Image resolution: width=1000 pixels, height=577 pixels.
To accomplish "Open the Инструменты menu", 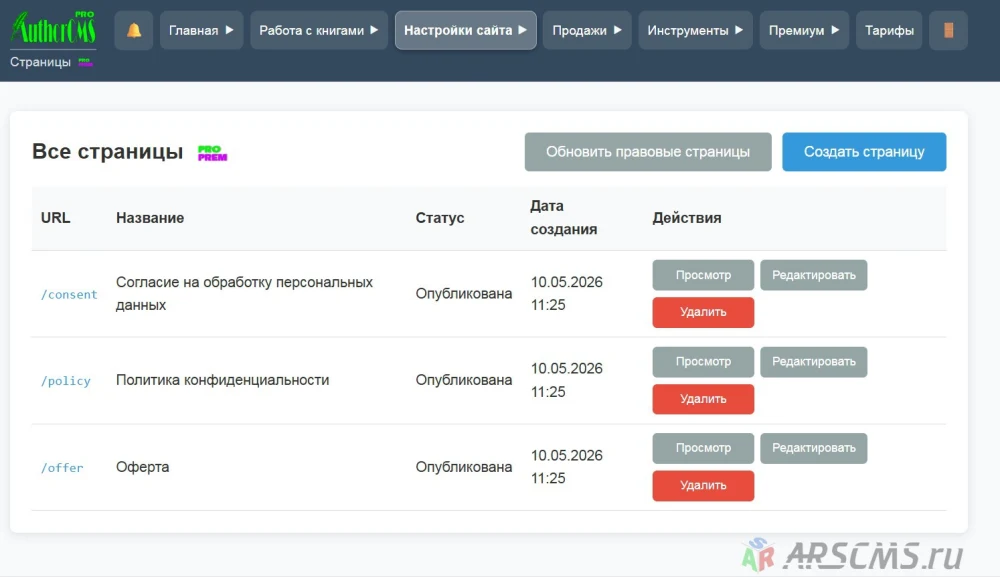I will 695,30.
